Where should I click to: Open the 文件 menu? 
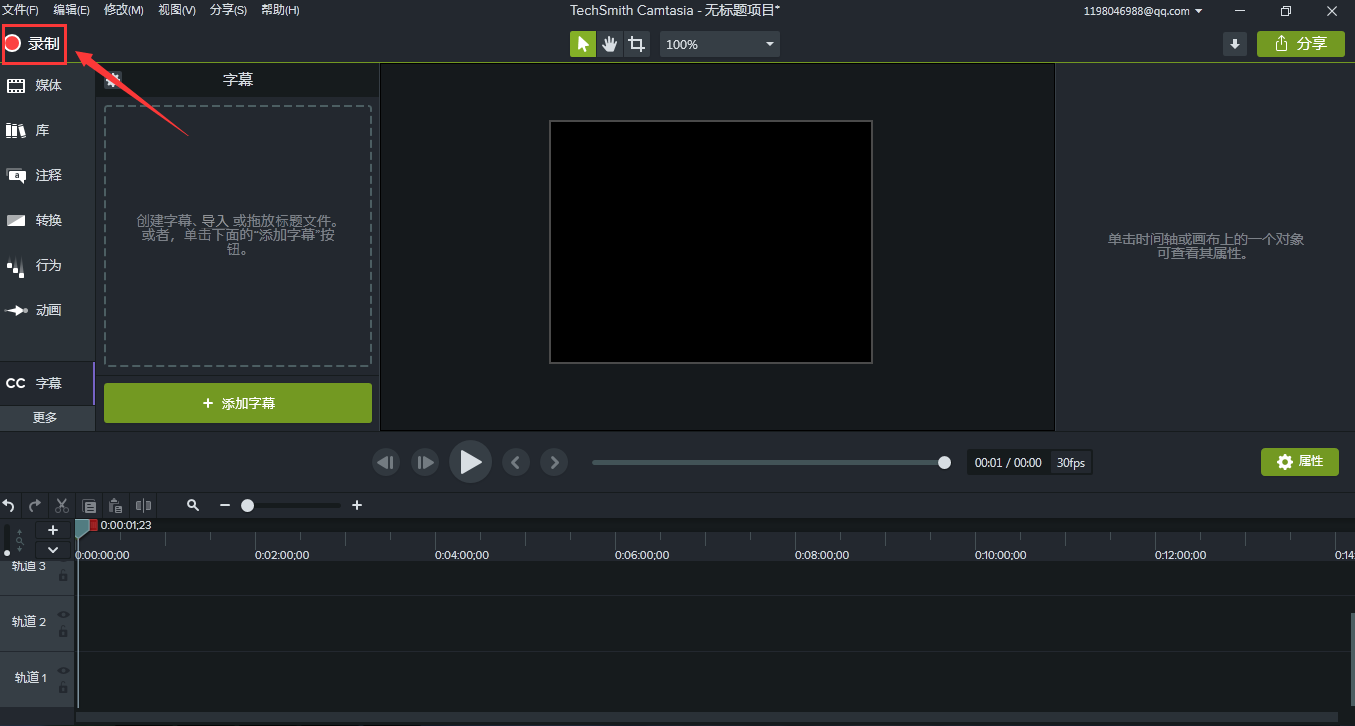(20, 10)
